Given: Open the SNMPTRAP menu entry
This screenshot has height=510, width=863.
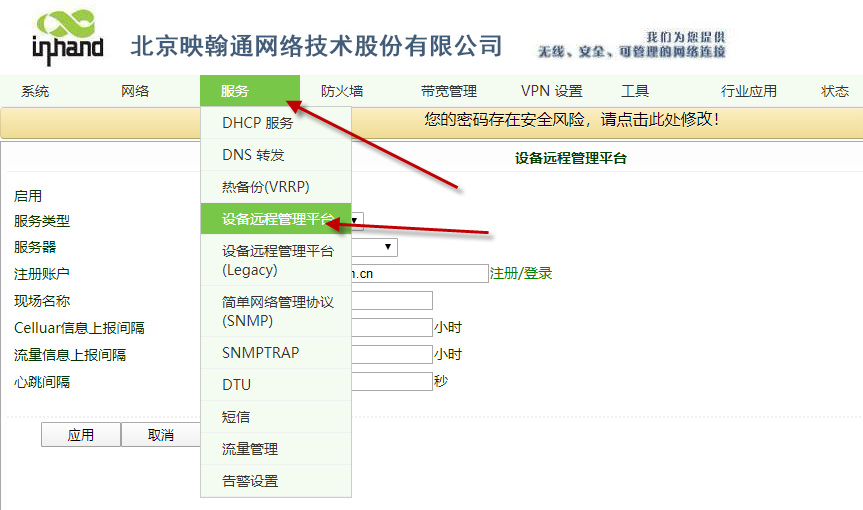Looking at the screenshot, I should pos(260,353).
